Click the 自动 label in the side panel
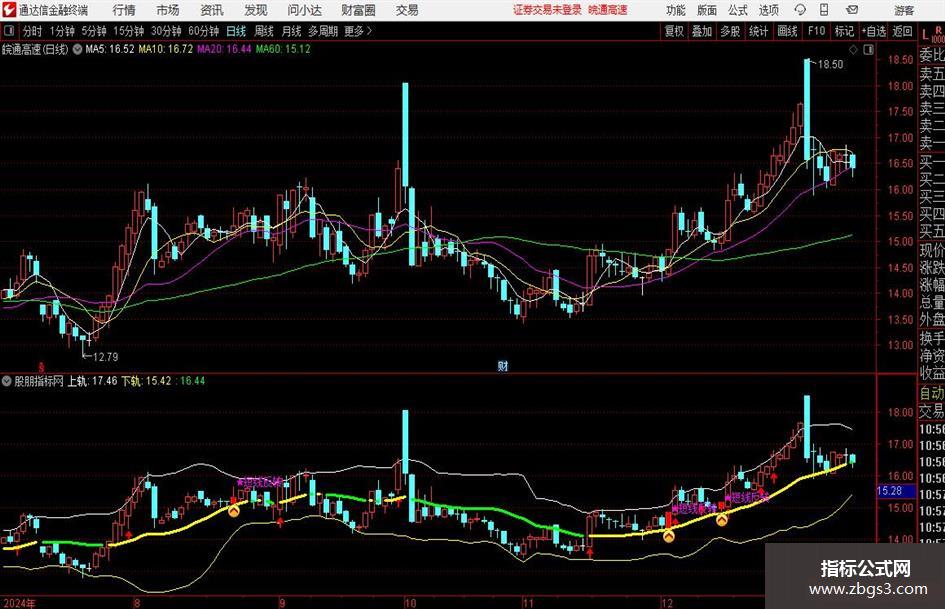The width and height of the screenshot is (945, 609). click(x=932, y=393)
